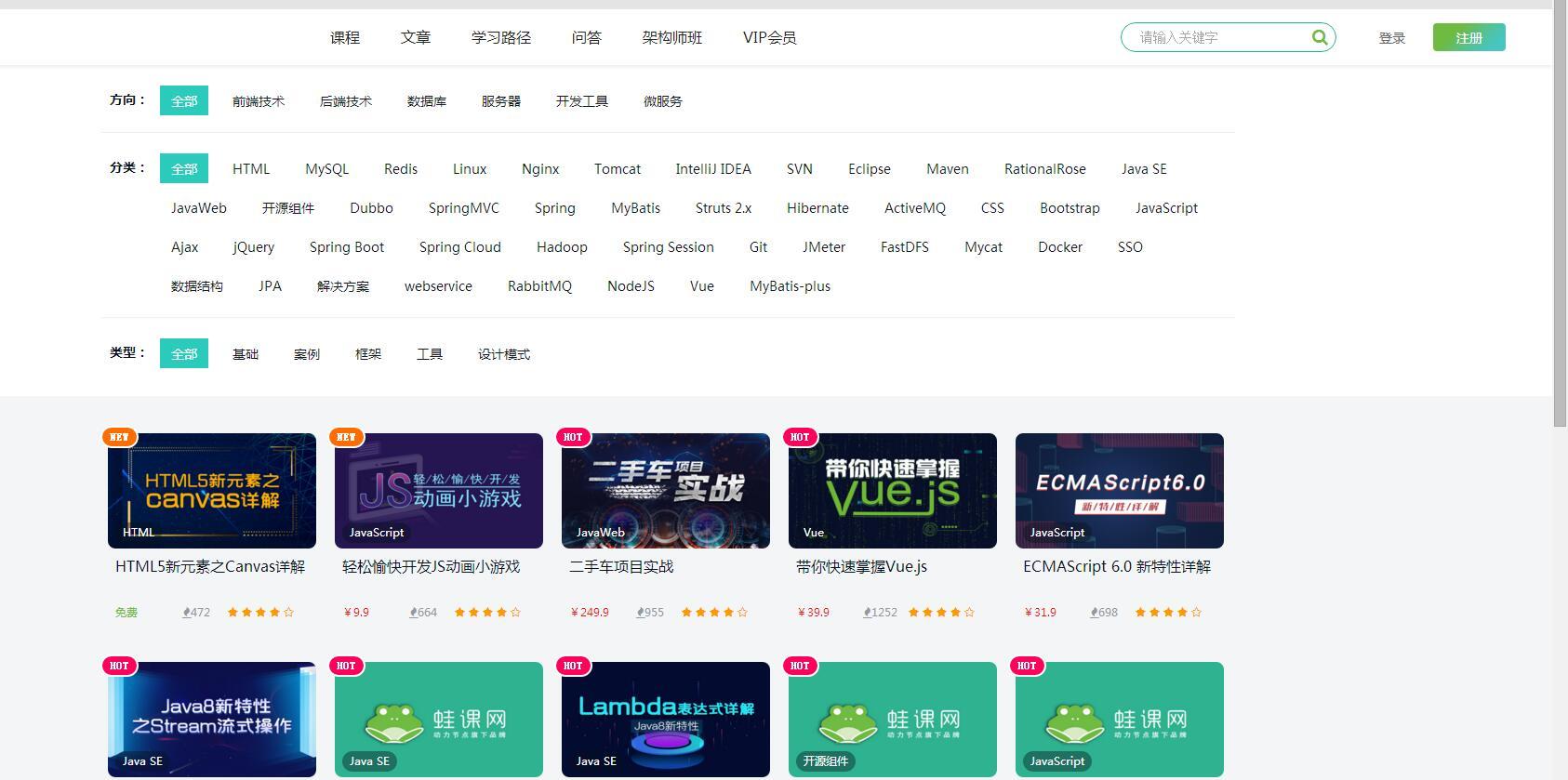Open the 轻松愉快开发JS动画小游戏 course title

pos(431,566)
